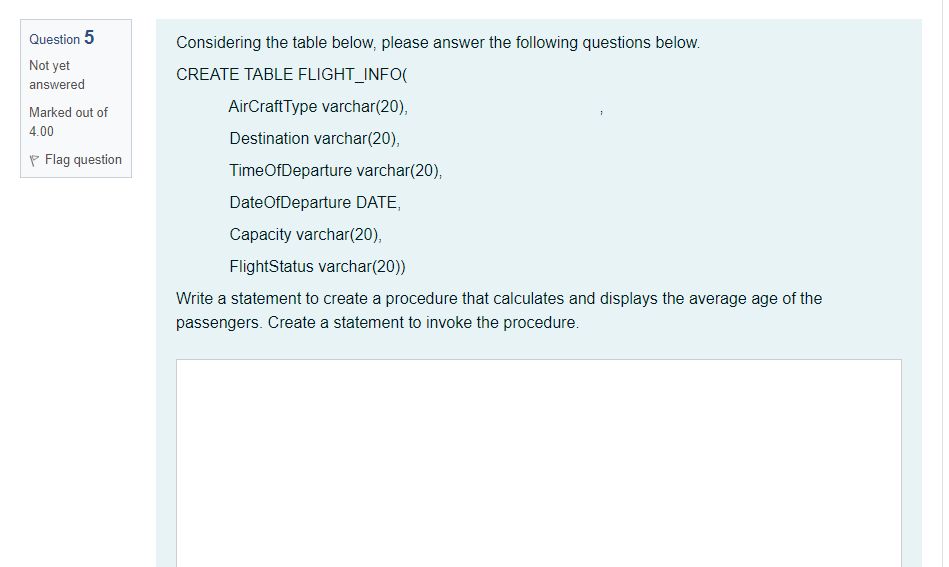Click the Flag question link text
Viewport: 949px width, 567px height.
click(x=83, y=160)
